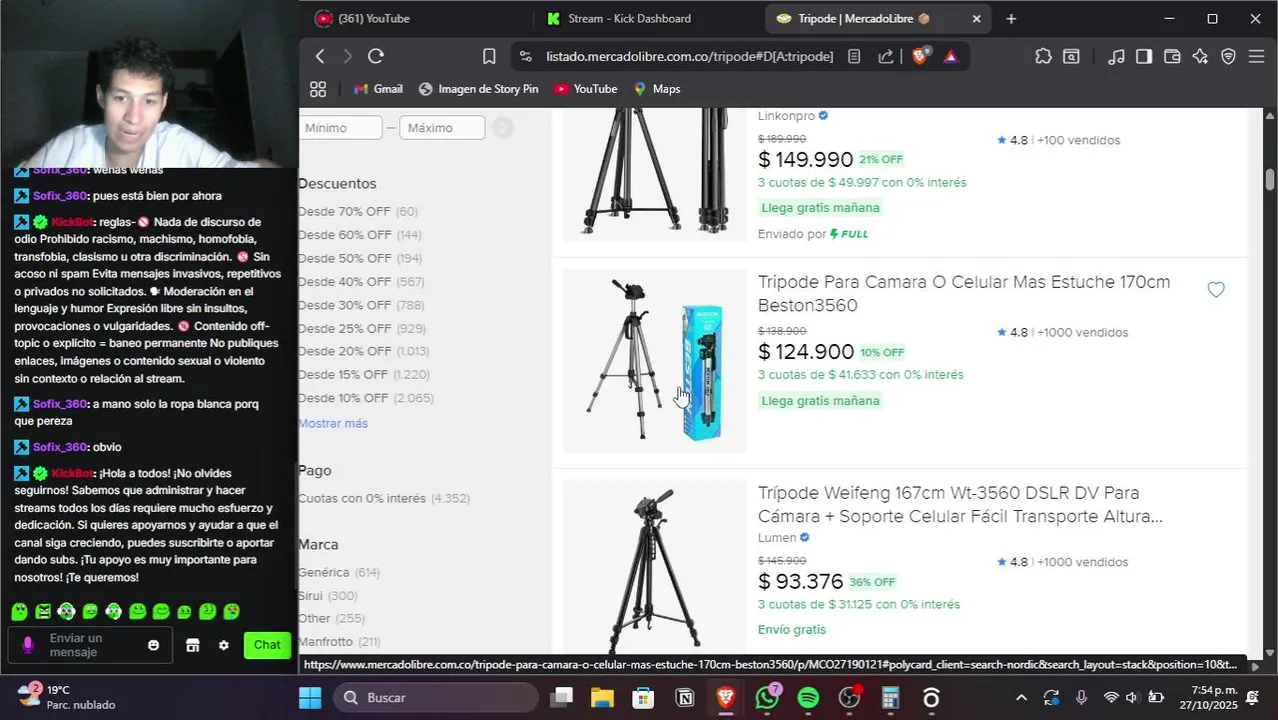
Task: Open reader mode icon in address bar
Action: 854,57
